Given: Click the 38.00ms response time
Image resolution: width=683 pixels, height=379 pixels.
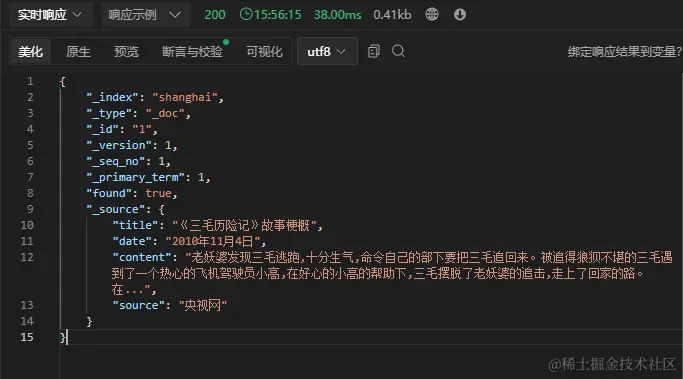Looking at the screenshot, I should tap(338, 15).
